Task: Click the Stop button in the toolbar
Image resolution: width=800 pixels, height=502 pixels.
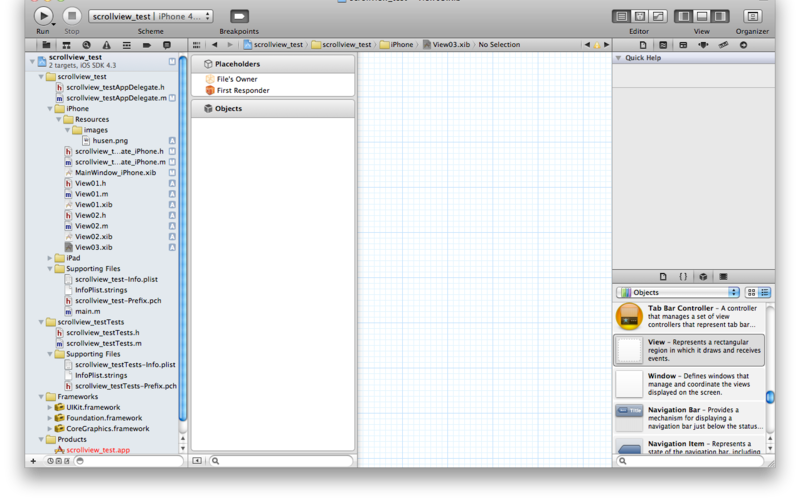Action: pos(72,16)
